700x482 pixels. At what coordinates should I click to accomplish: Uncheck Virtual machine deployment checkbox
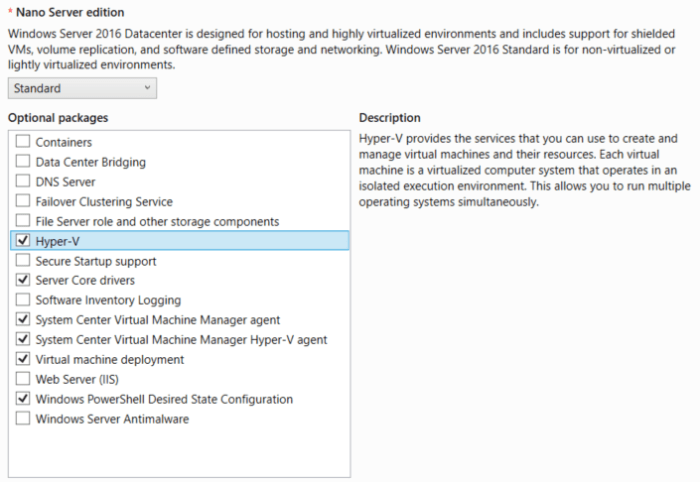23,359
